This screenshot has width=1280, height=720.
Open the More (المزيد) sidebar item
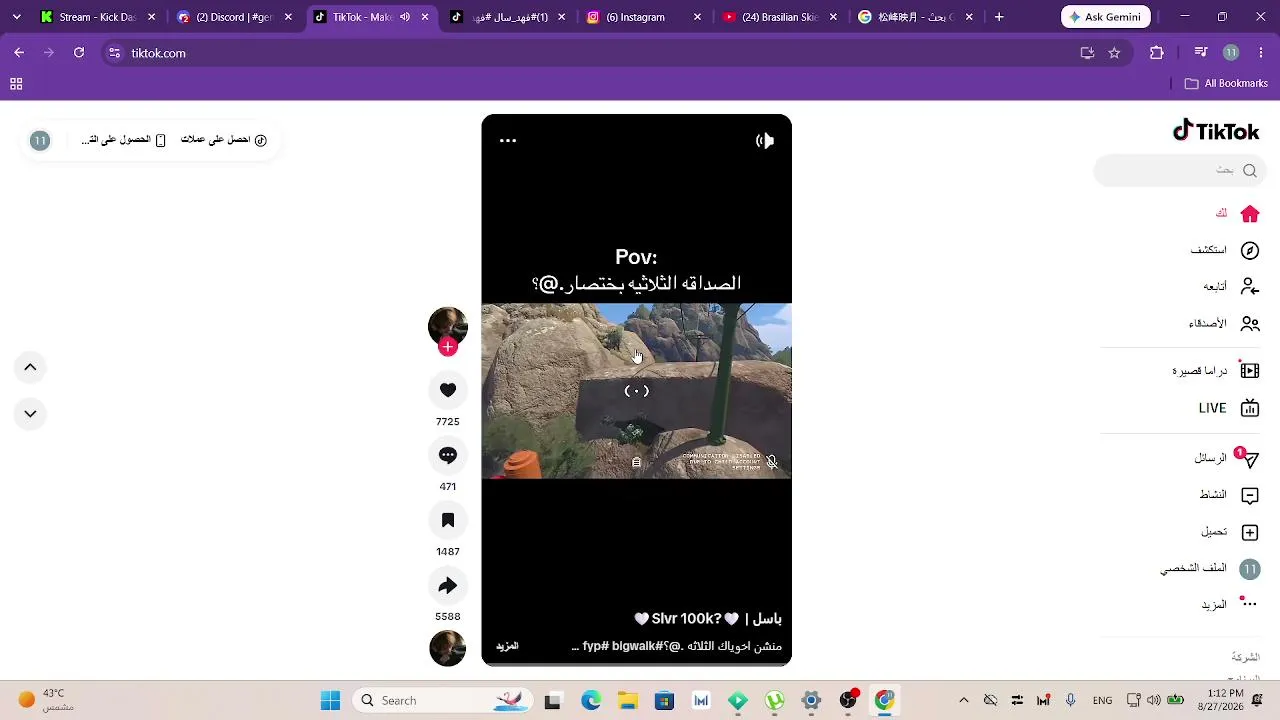[x=1229, y=605]
